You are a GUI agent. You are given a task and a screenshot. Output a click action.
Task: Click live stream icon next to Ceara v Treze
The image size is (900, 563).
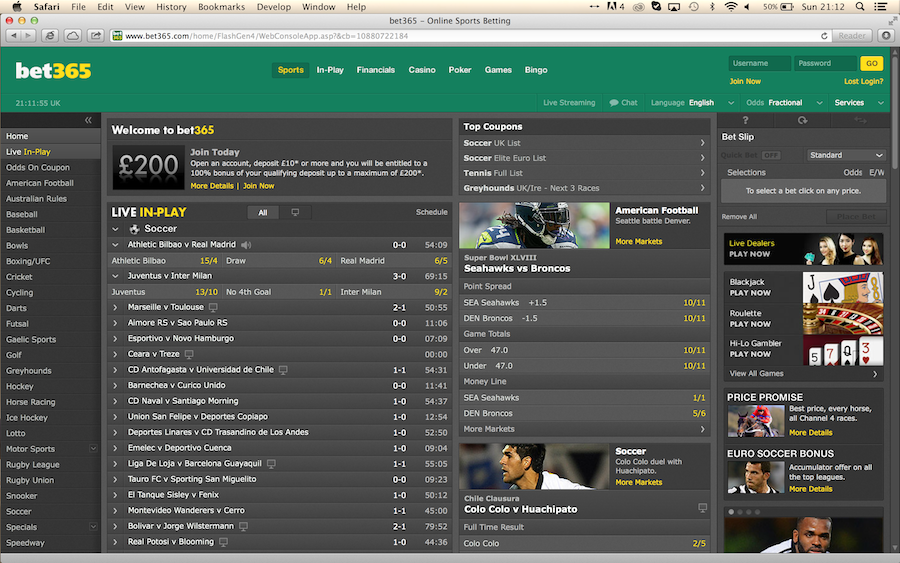(189, 354)
